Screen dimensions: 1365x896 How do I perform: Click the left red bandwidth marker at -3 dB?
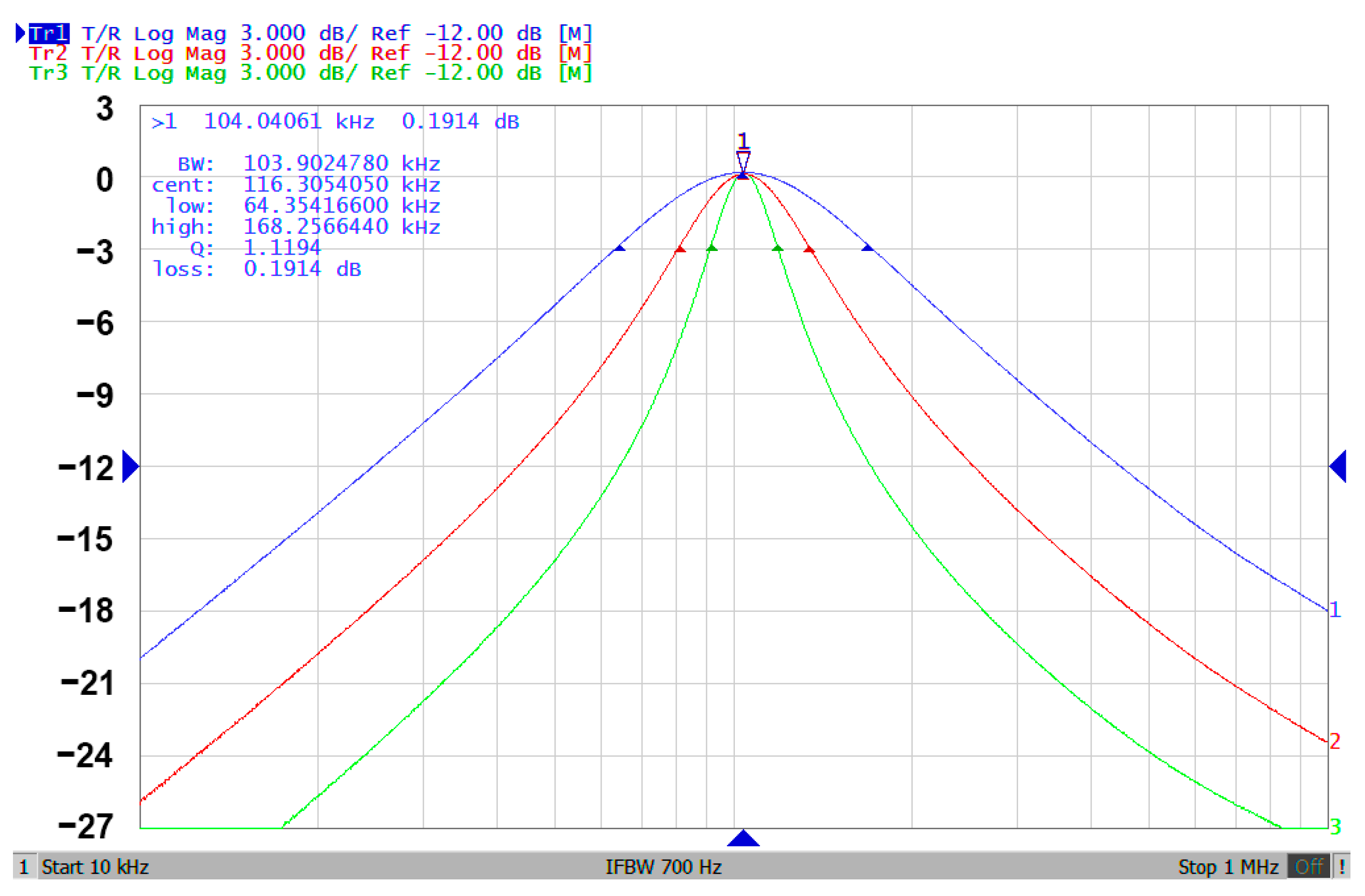[x=680, y=249]
